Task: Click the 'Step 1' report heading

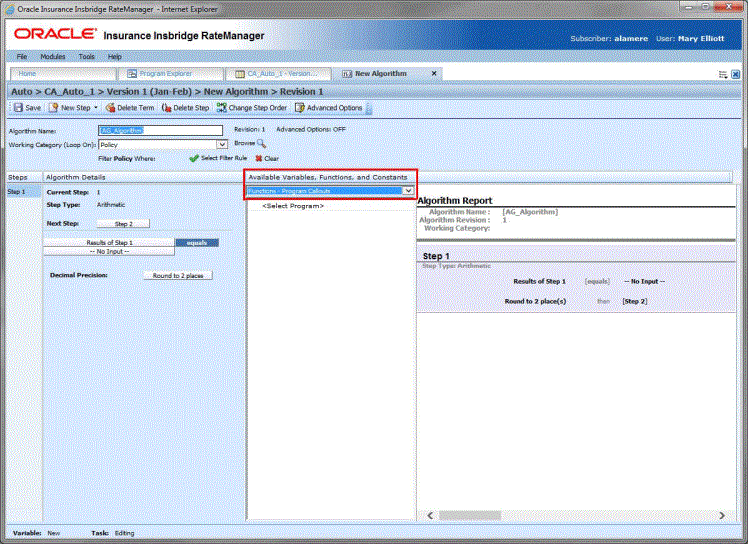Action: coord(436,256)
